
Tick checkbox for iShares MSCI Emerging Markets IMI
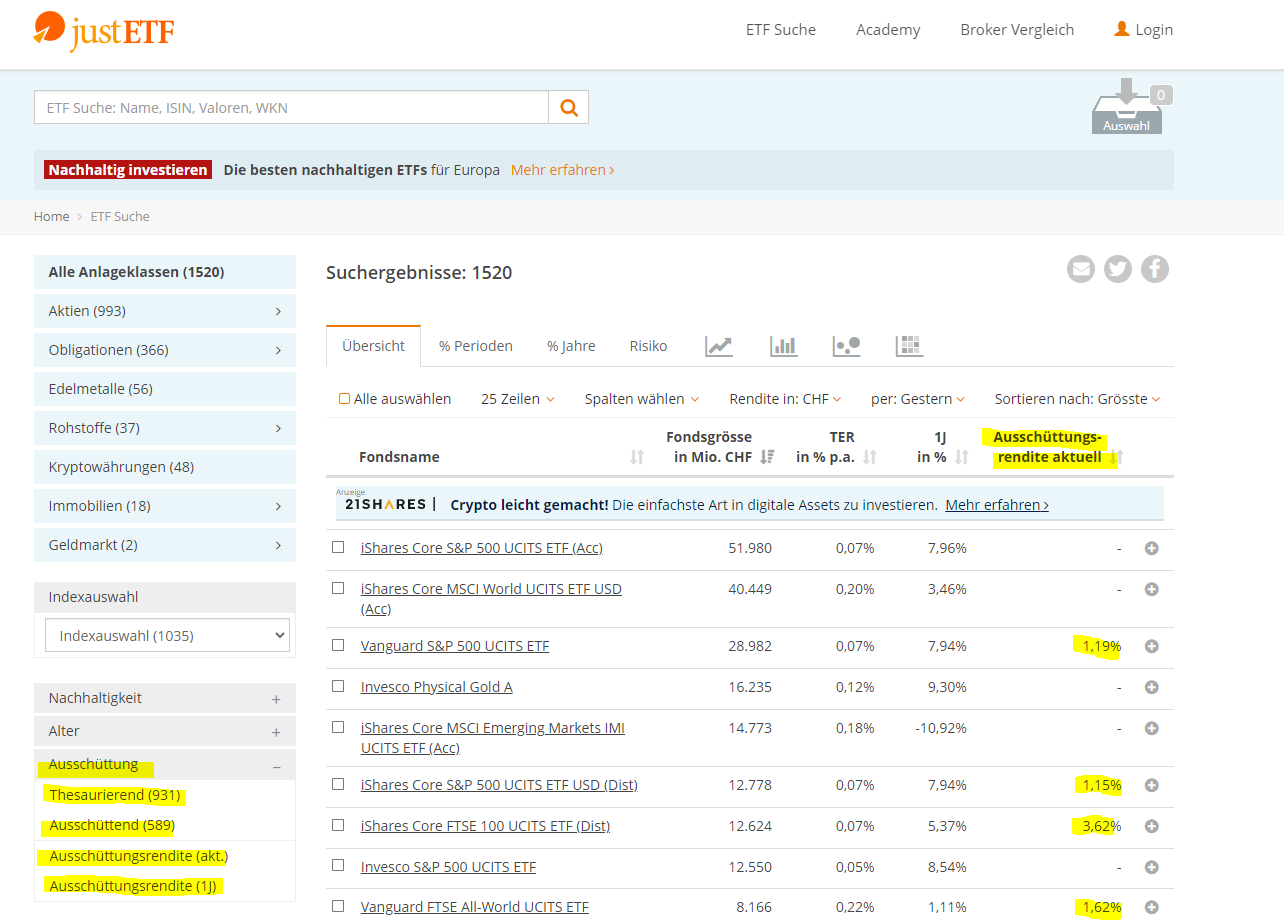tap(338, 727)
